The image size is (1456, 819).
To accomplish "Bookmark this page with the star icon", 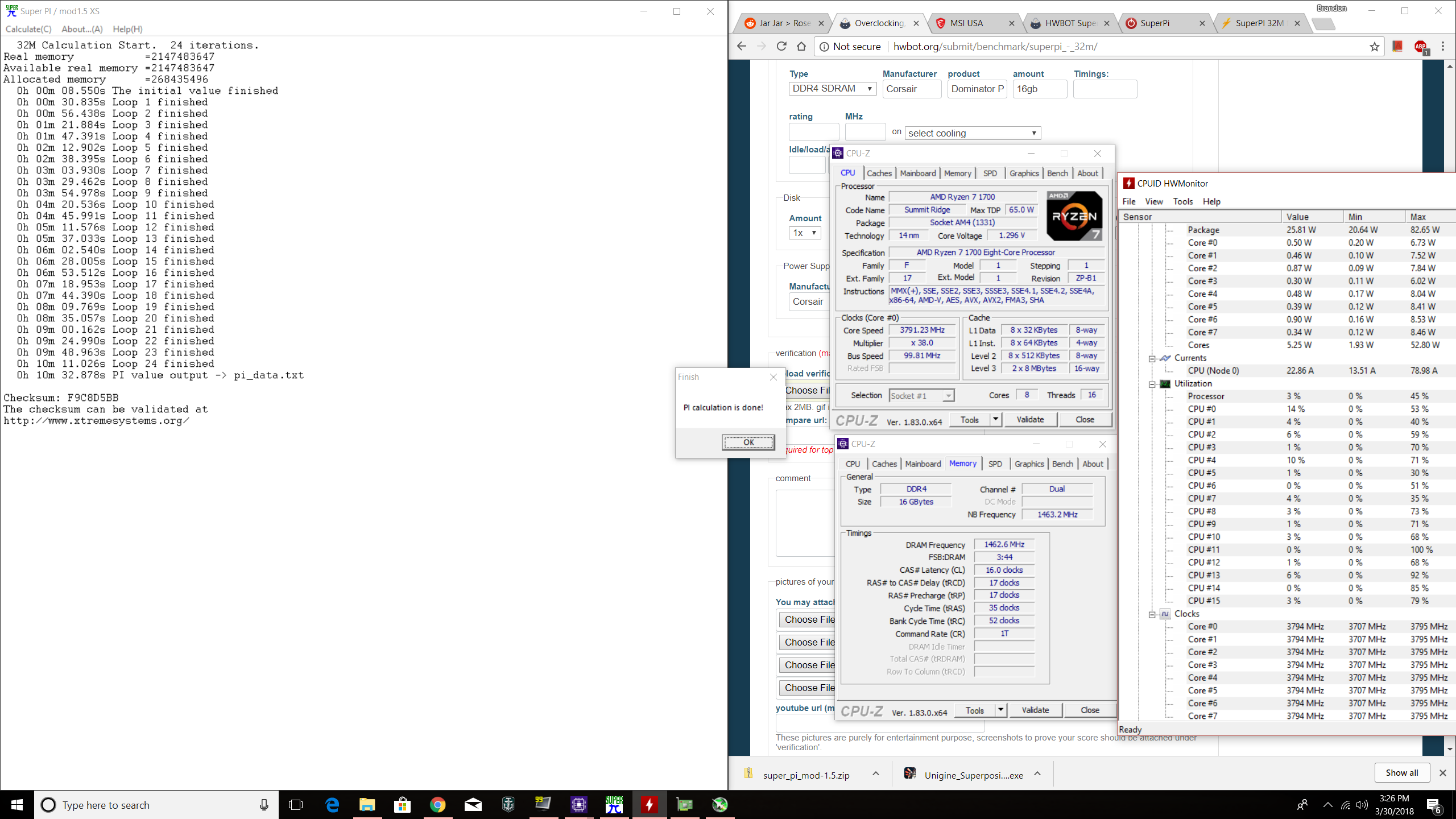I will 1375,47.
